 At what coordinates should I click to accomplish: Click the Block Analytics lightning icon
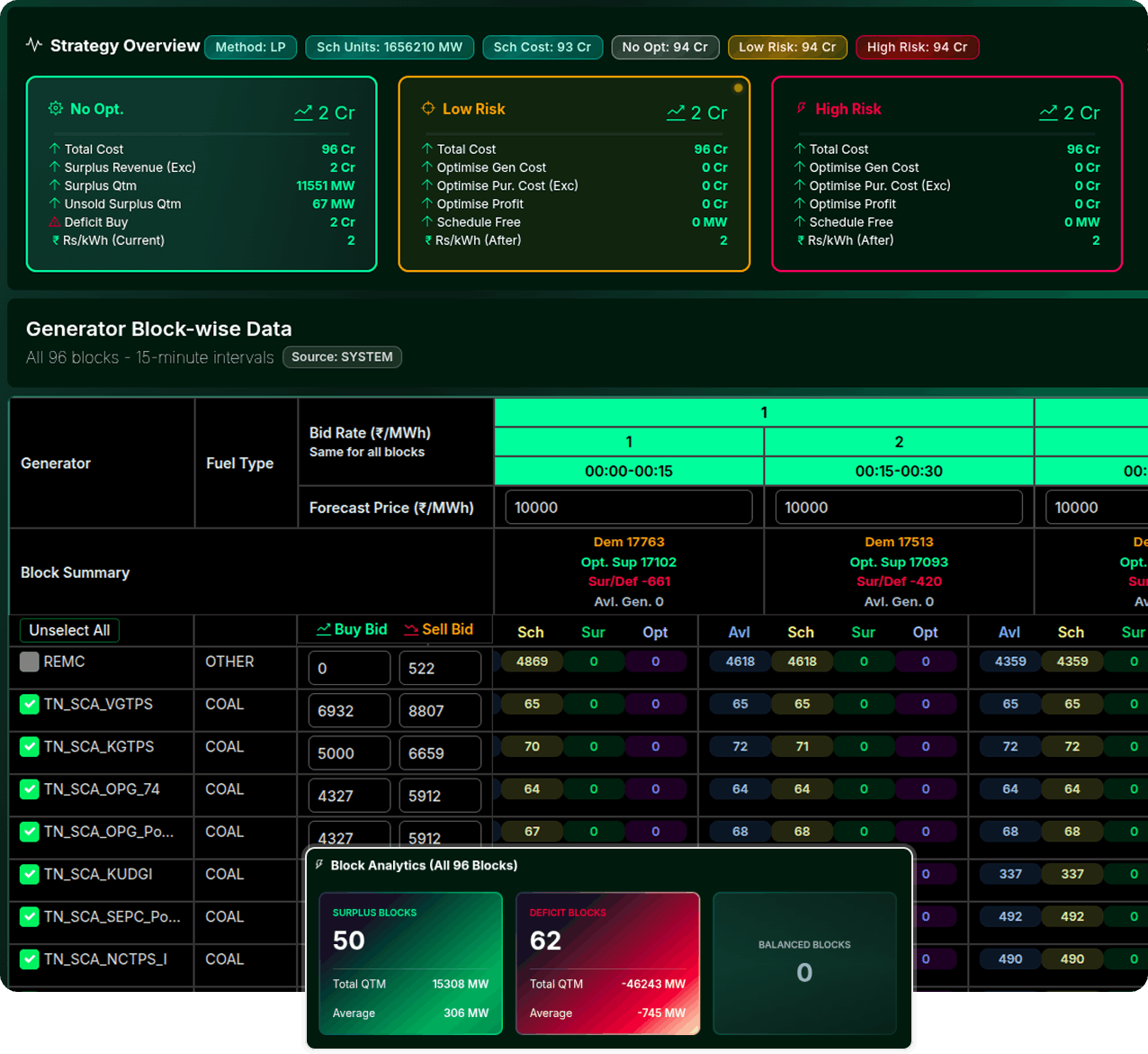click(319, 865)
